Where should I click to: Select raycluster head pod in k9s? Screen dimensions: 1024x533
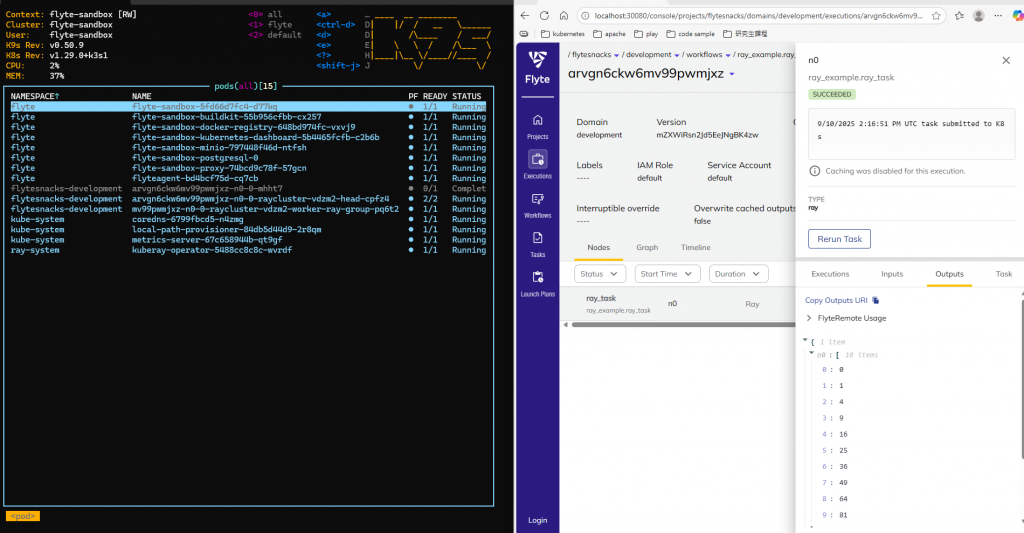248,199
